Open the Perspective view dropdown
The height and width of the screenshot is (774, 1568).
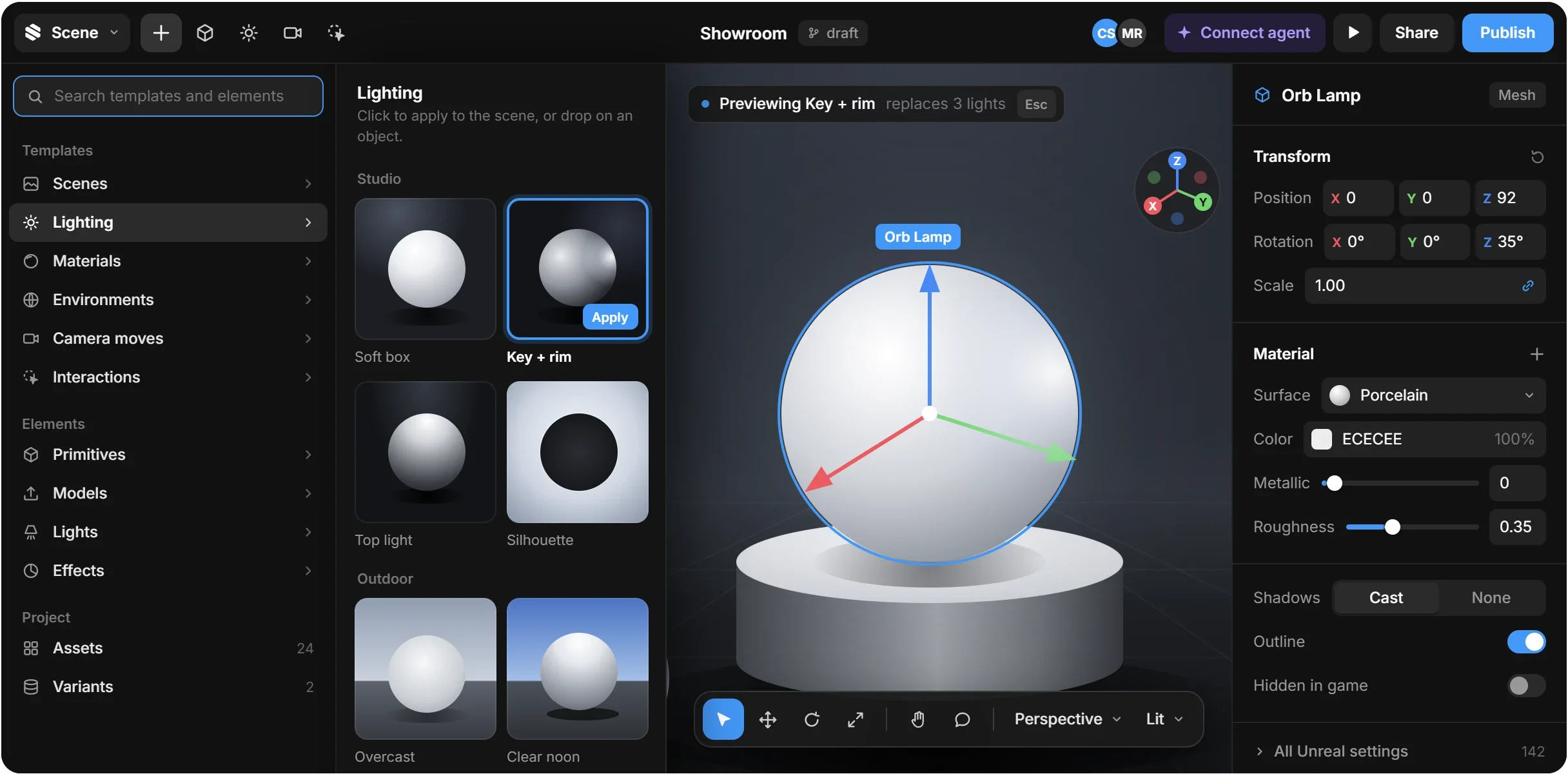[x=1068, y=719]
